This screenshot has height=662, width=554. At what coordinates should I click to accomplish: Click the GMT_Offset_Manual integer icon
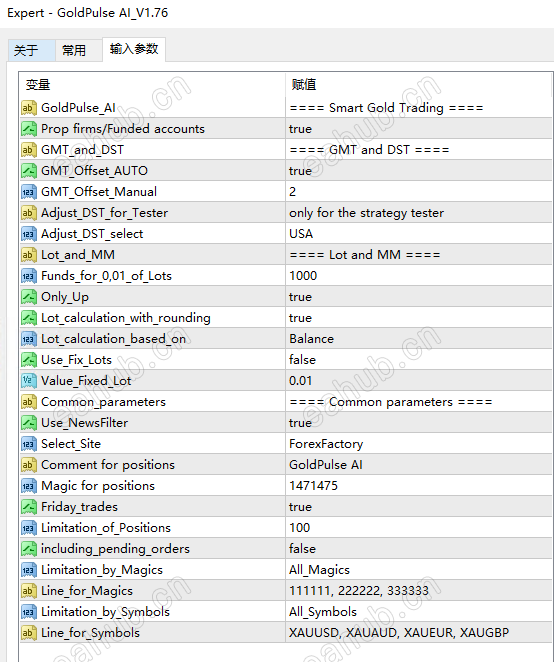point(29,192)
